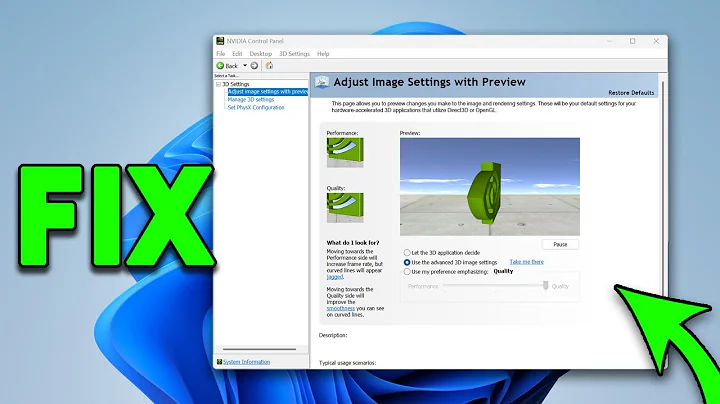
Task: Open the File menu
Action: click(x=221, y=54)
